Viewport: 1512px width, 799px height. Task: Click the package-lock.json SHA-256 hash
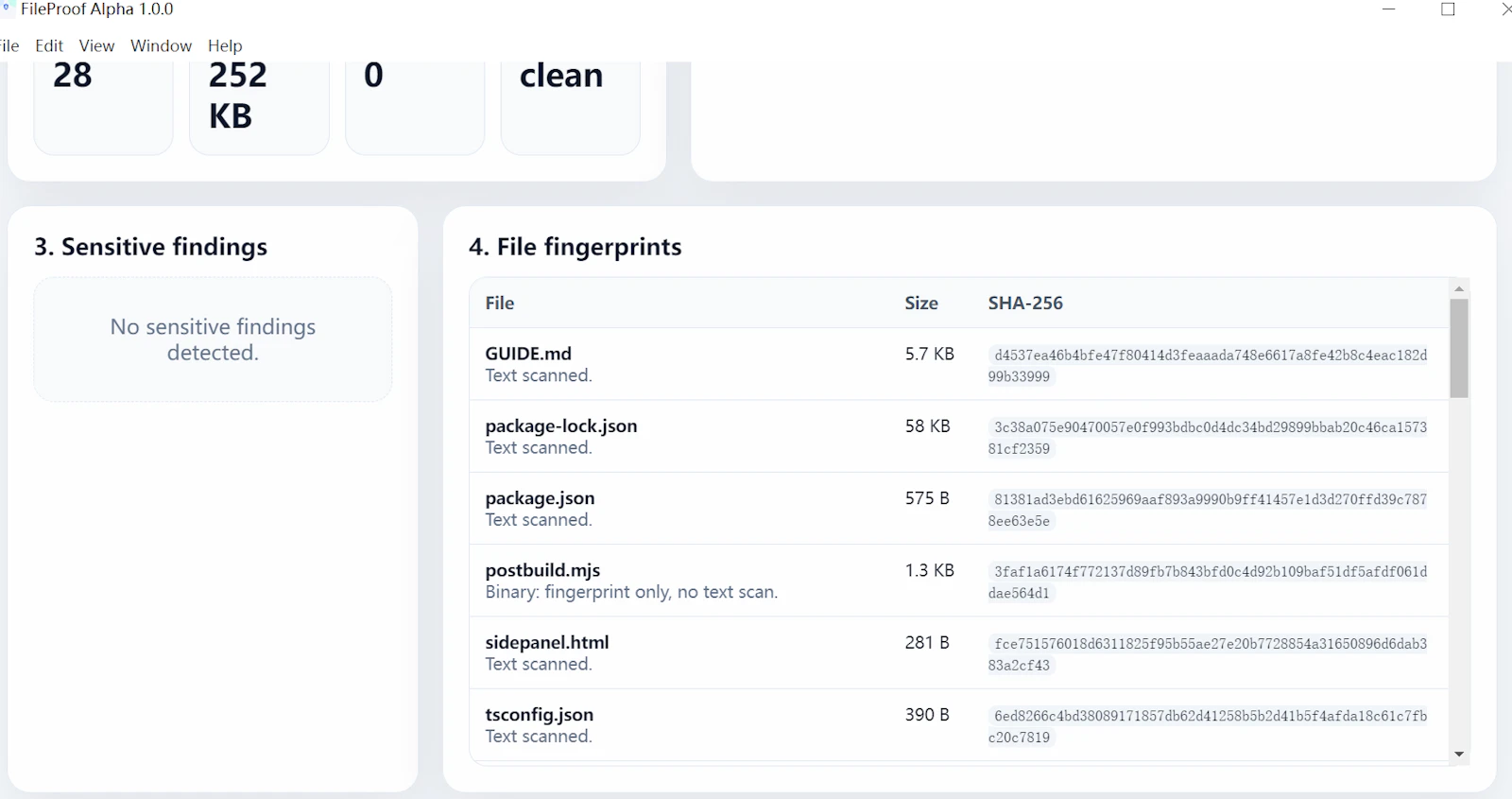point(1210,438)
